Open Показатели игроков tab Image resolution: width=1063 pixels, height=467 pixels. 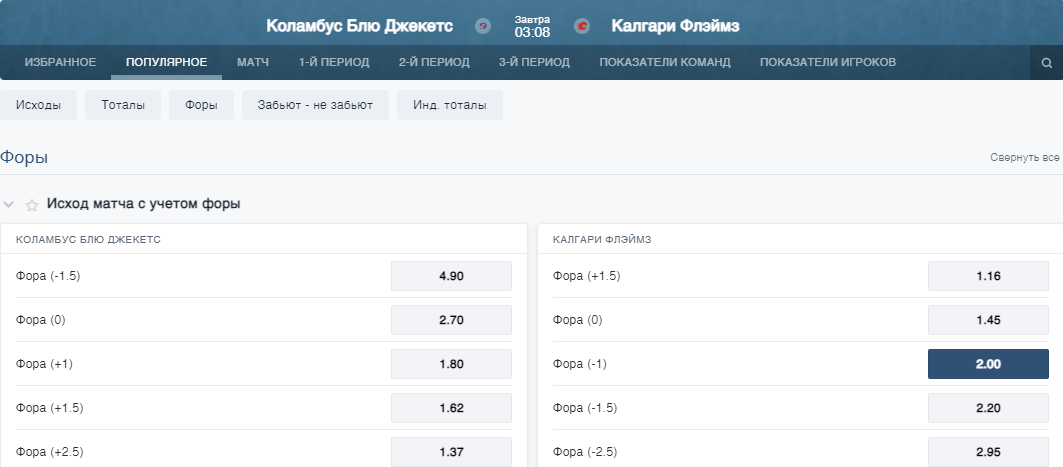(x=828, y=62)
